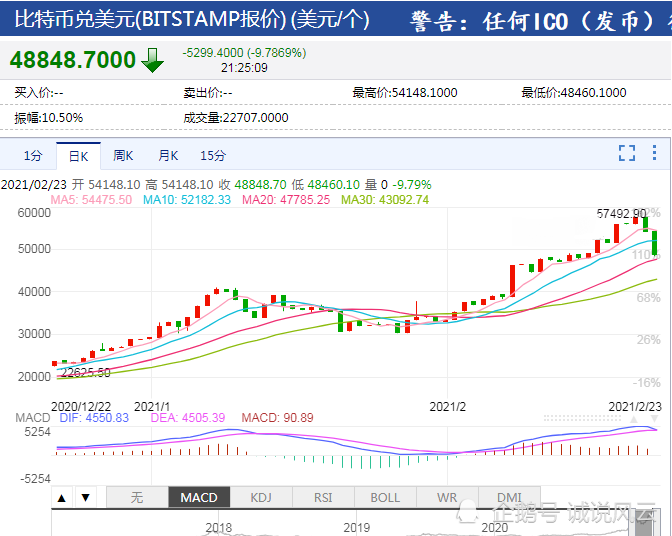Click the 22625.50 low price marker

coord(85,372)
